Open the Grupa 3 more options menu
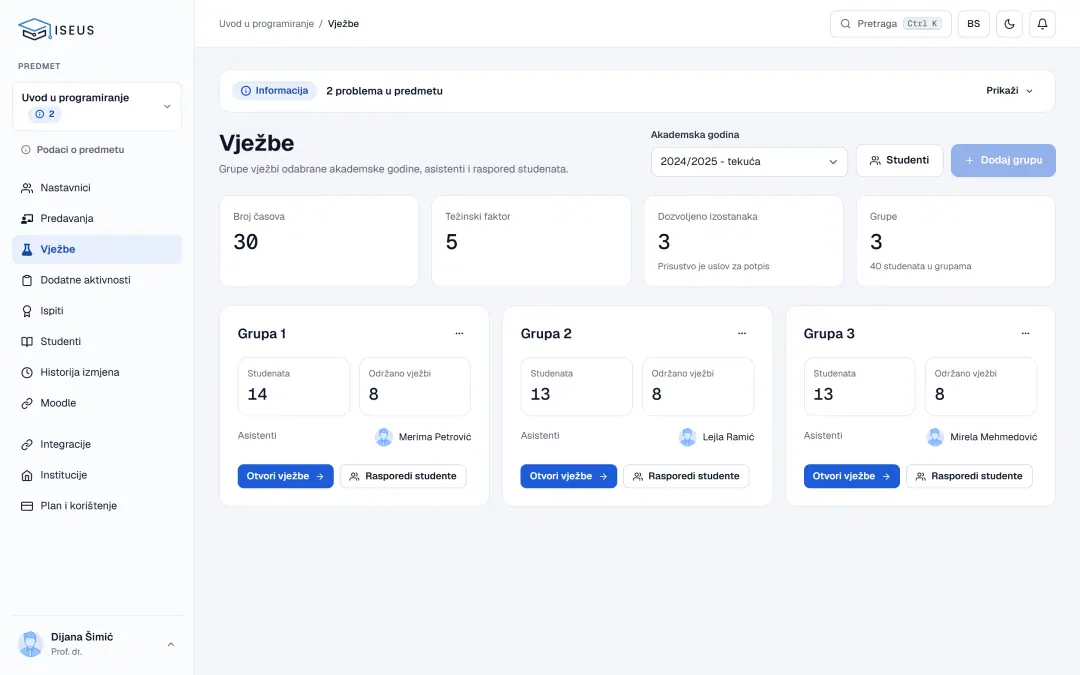1080x675 pixels. [1026, 333]
